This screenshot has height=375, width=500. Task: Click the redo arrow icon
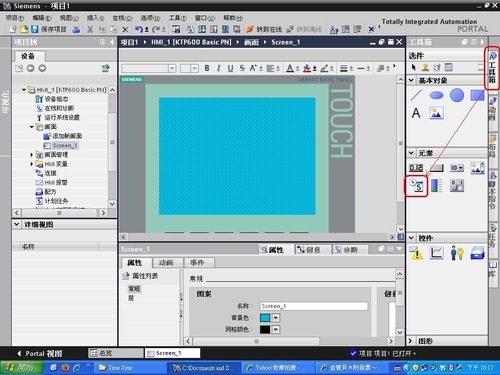pyautogui.click(x=156, y=29)
